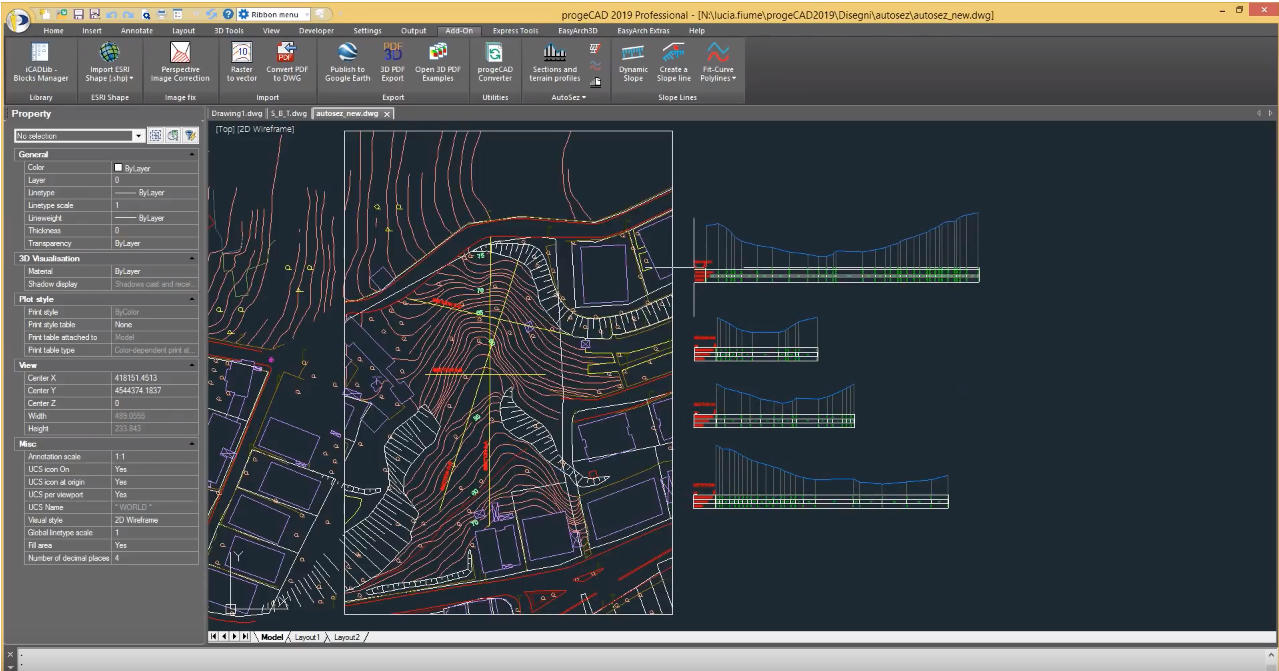
Task: Open the 3D Tools ribbon tab
Action: 229,31
